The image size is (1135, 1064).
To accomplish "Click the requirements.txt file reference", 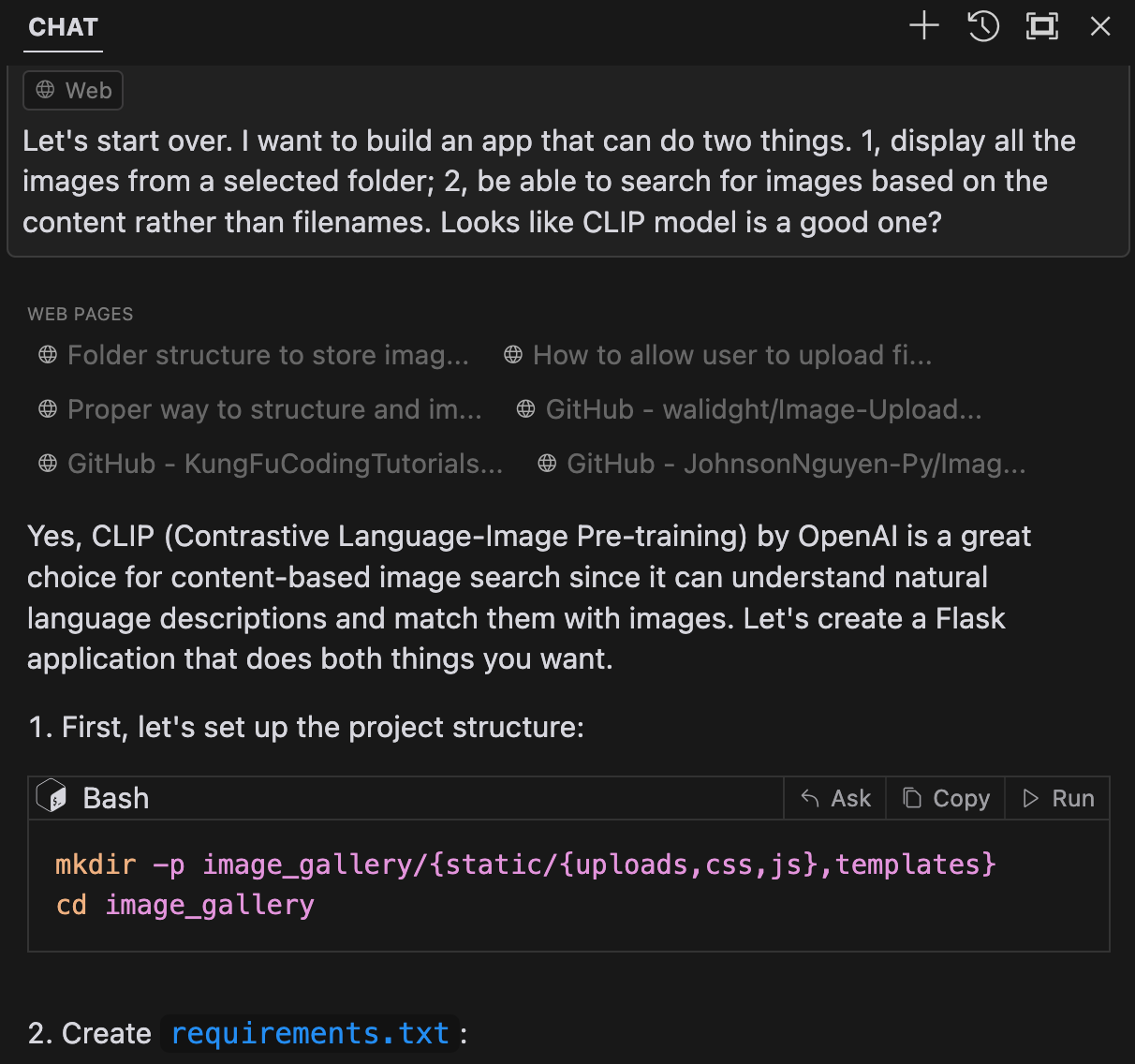I will (310, 1033).
